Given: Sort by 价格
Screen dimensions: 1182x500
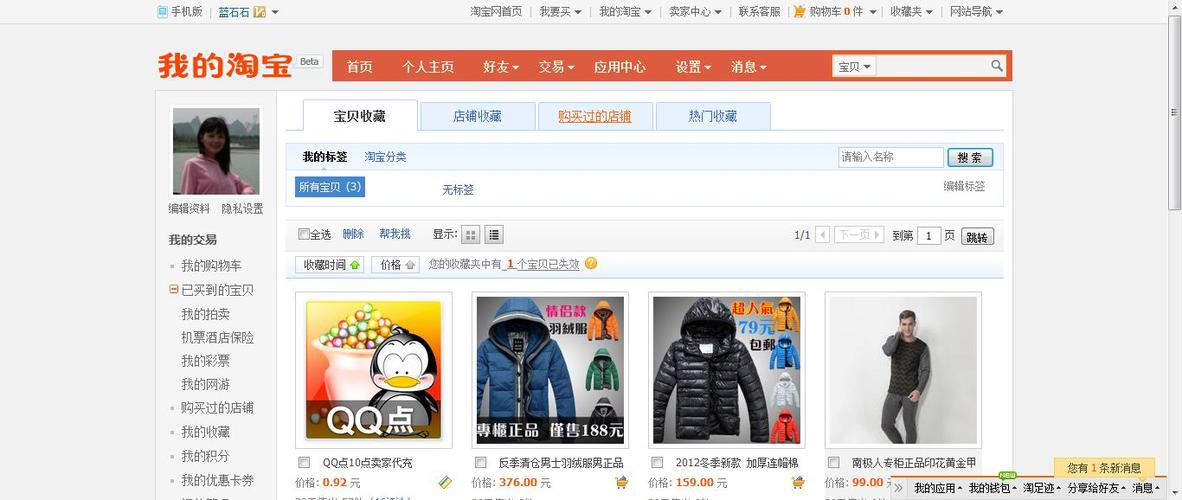Looking at the screenshot, I should click(x=395, y=264).
